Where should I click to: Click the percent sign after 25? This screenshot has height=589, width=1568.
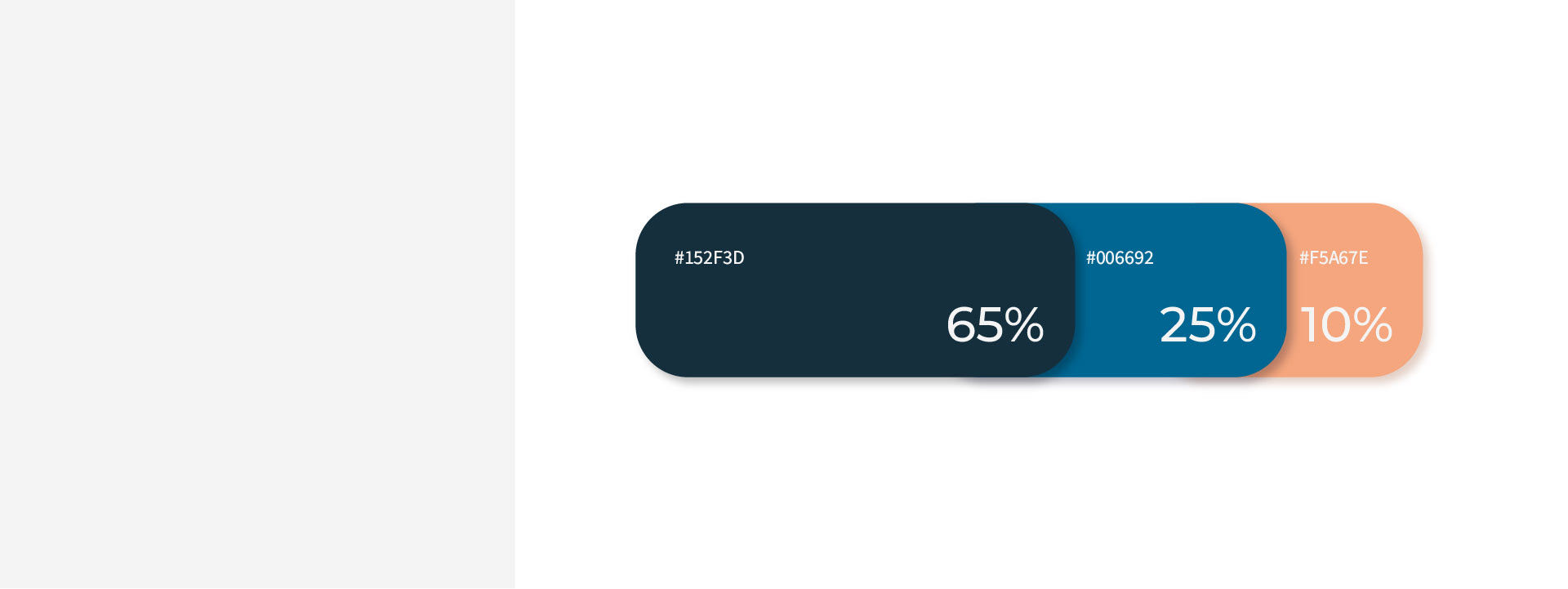pos(1236,324)
